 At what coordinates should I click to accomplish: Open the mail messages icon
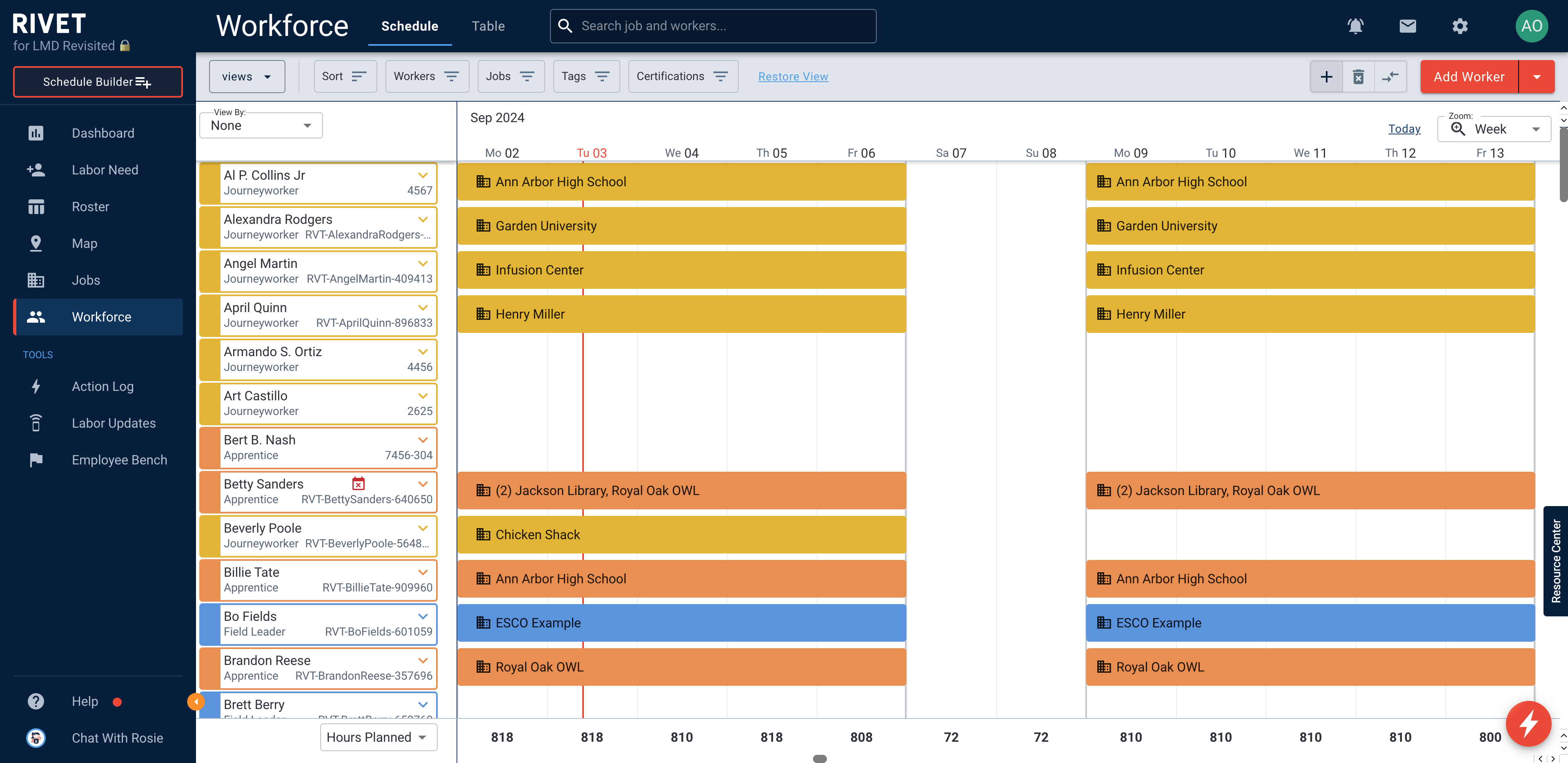1407,26
